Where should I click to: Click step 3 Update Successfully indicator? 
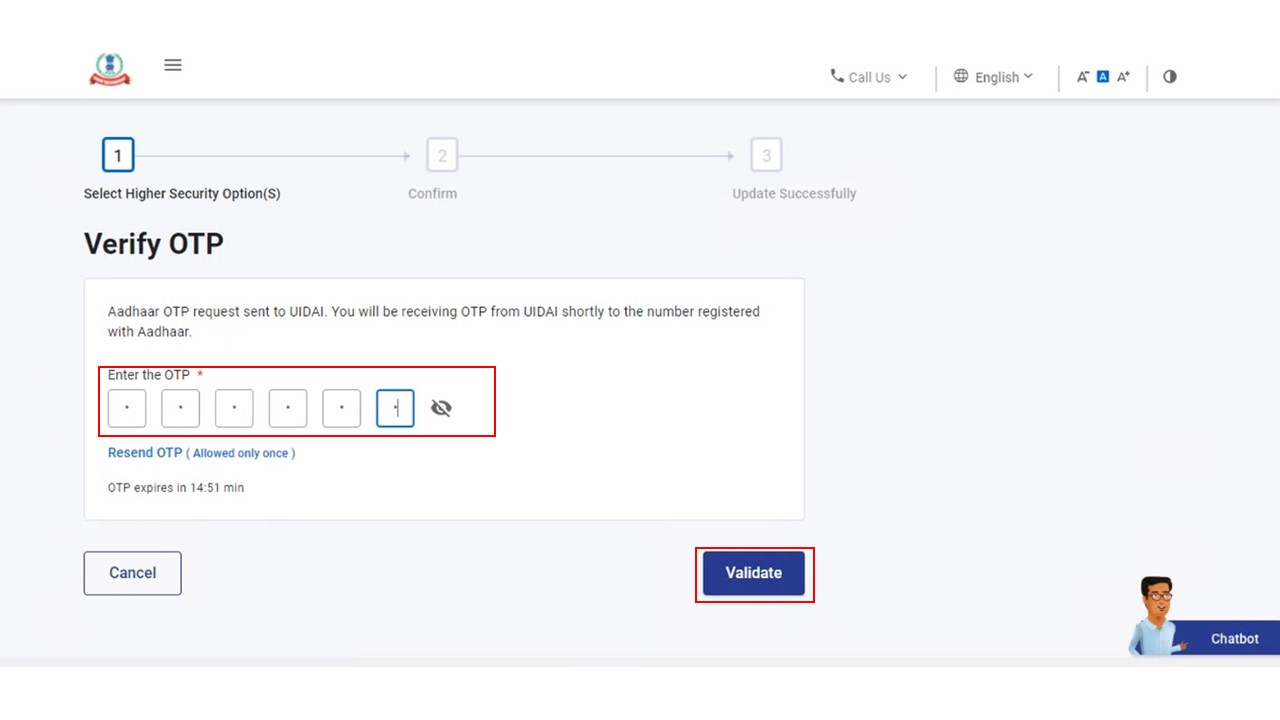766,156
